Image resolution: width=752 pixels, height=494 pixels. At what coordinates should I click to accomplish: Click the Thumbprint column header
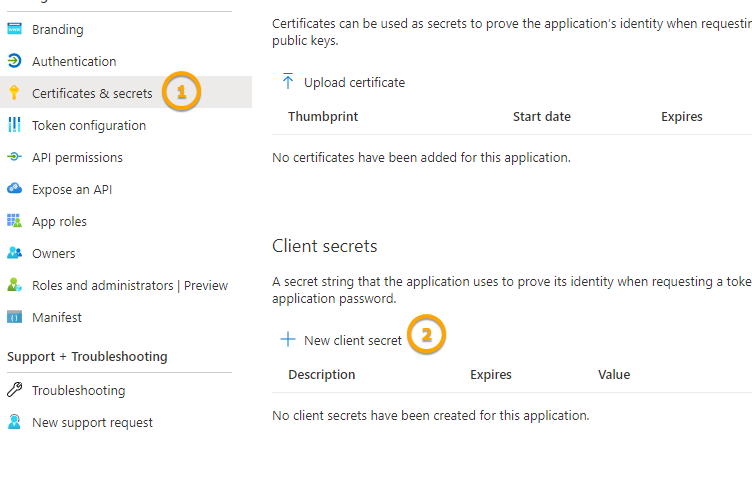(323, 117)
